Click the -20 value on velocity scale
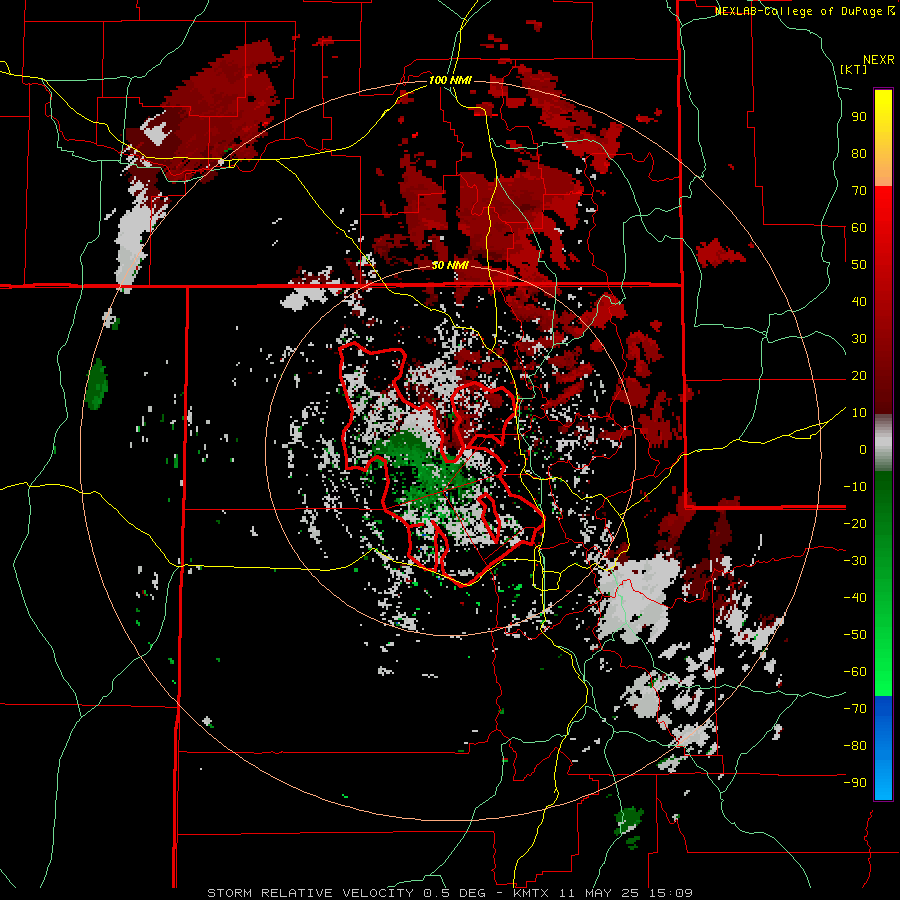Viewport: 900px width, 900px height. [855, 523]
